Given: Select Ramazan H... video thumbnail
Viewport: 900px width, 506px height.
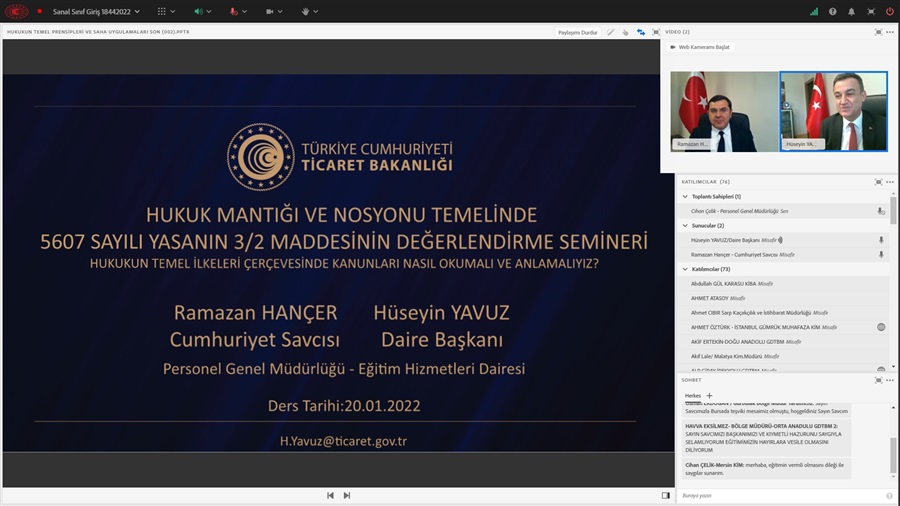Looking at the screenshot, I should point(724,111).
